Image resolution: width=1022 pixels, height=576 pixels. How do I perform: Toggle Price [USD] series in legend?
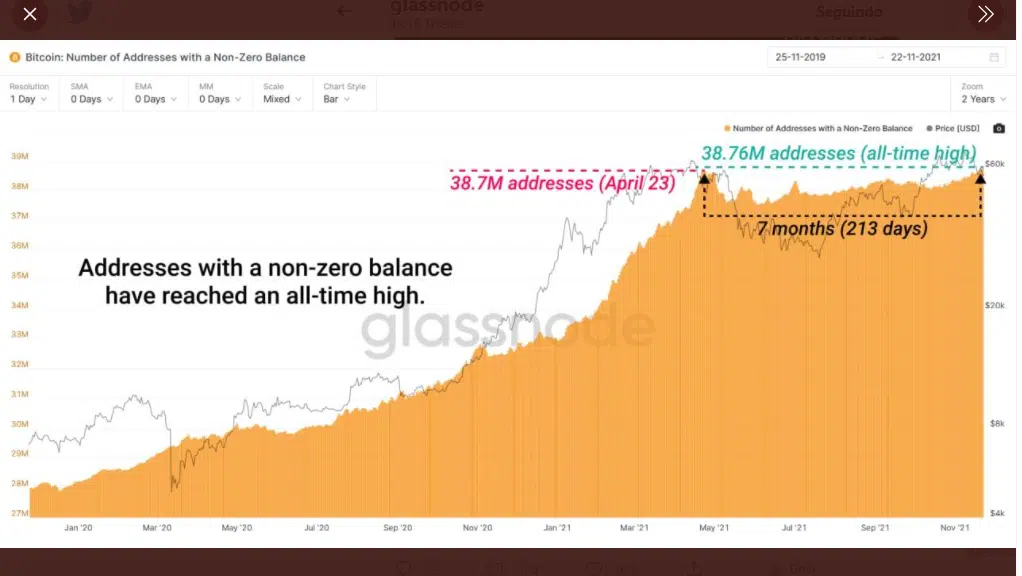coord(952,128)
